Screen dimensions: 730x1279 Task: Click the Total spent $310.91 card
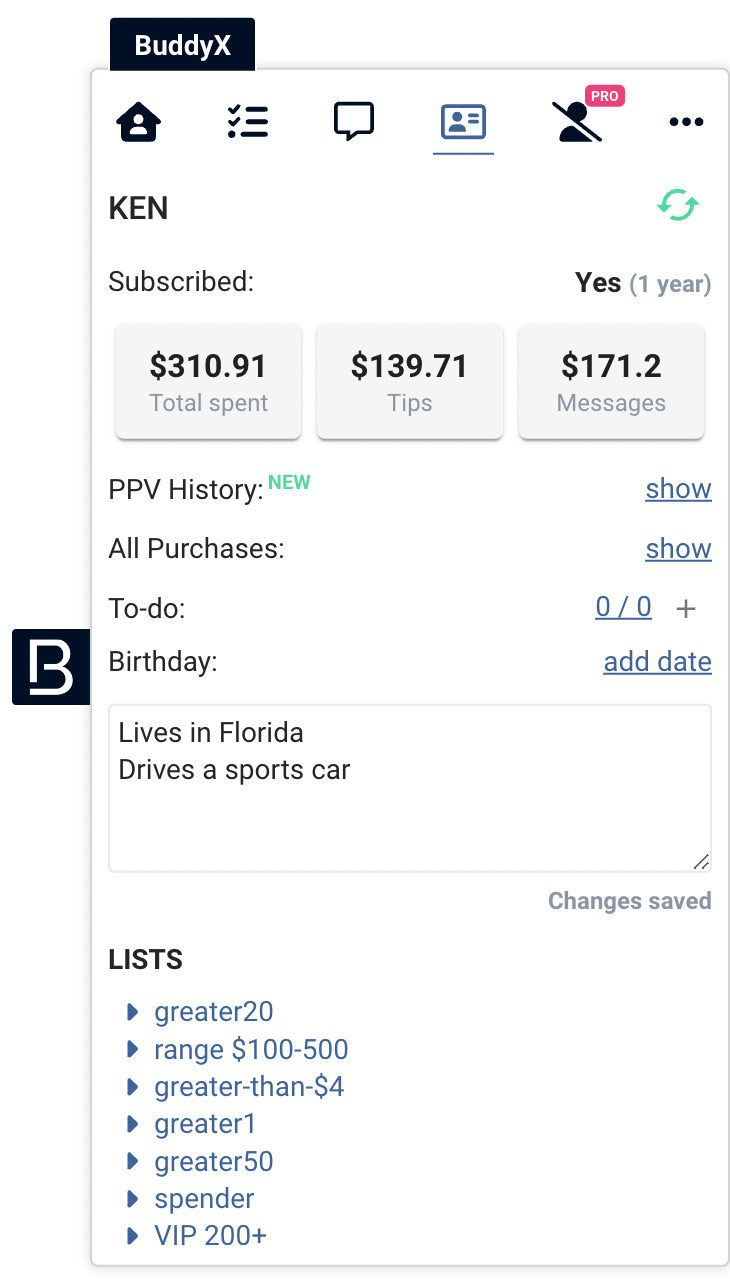pos(208,381)
